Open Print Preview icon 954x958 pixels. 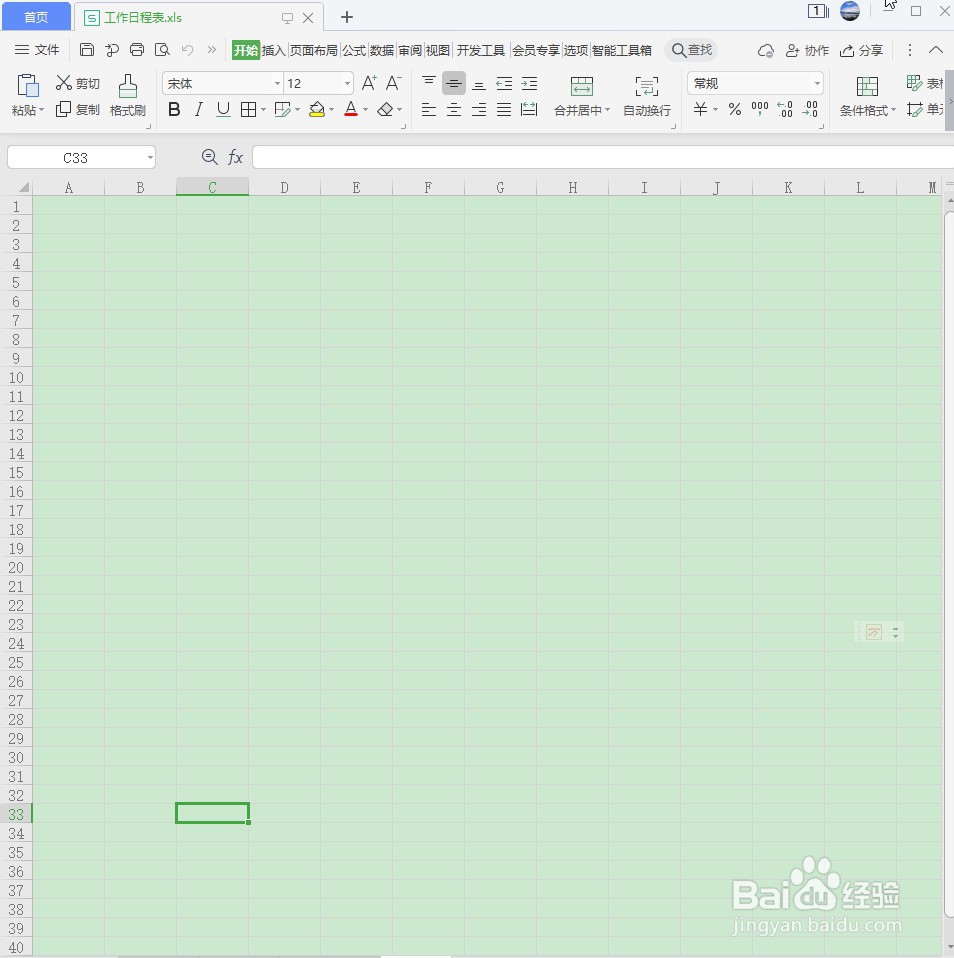(162, 50)
